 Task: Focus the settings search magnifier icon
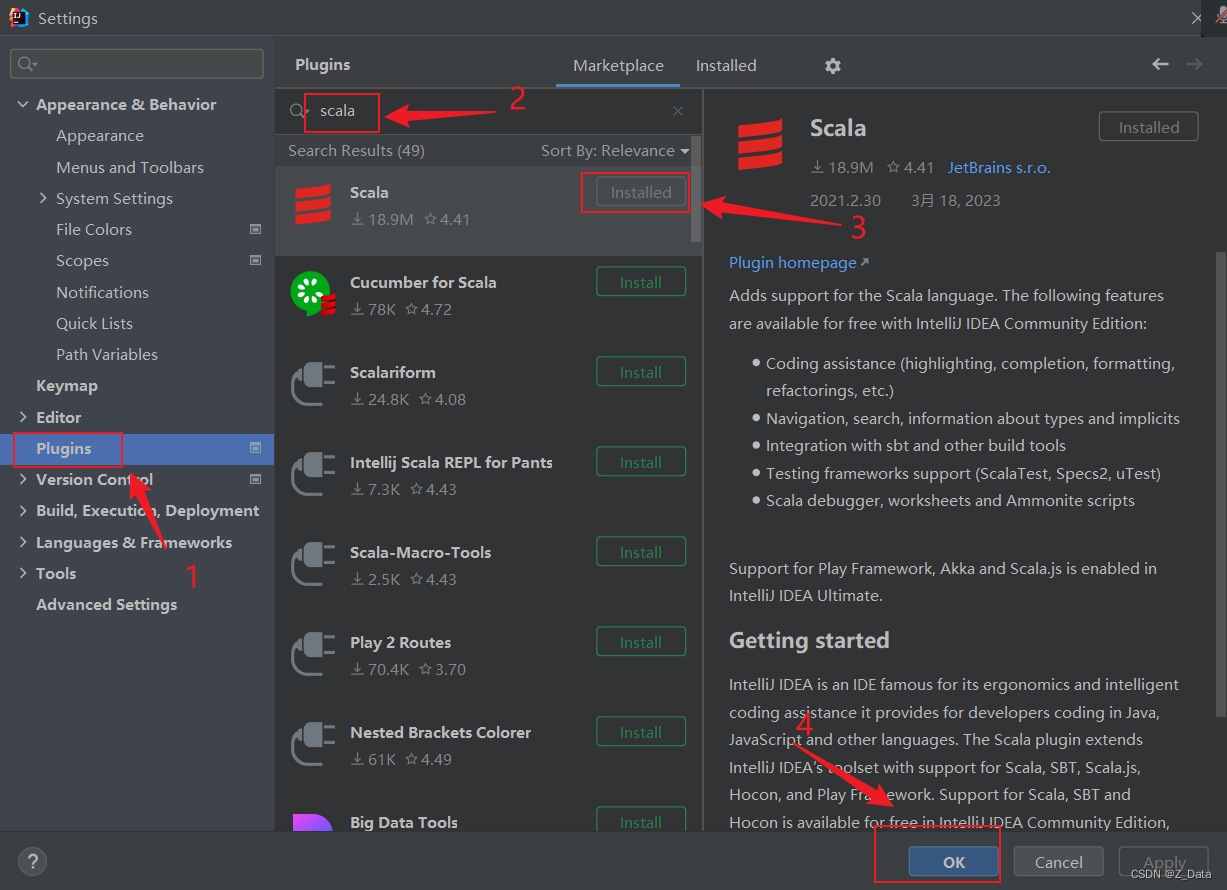pos(26,64)
